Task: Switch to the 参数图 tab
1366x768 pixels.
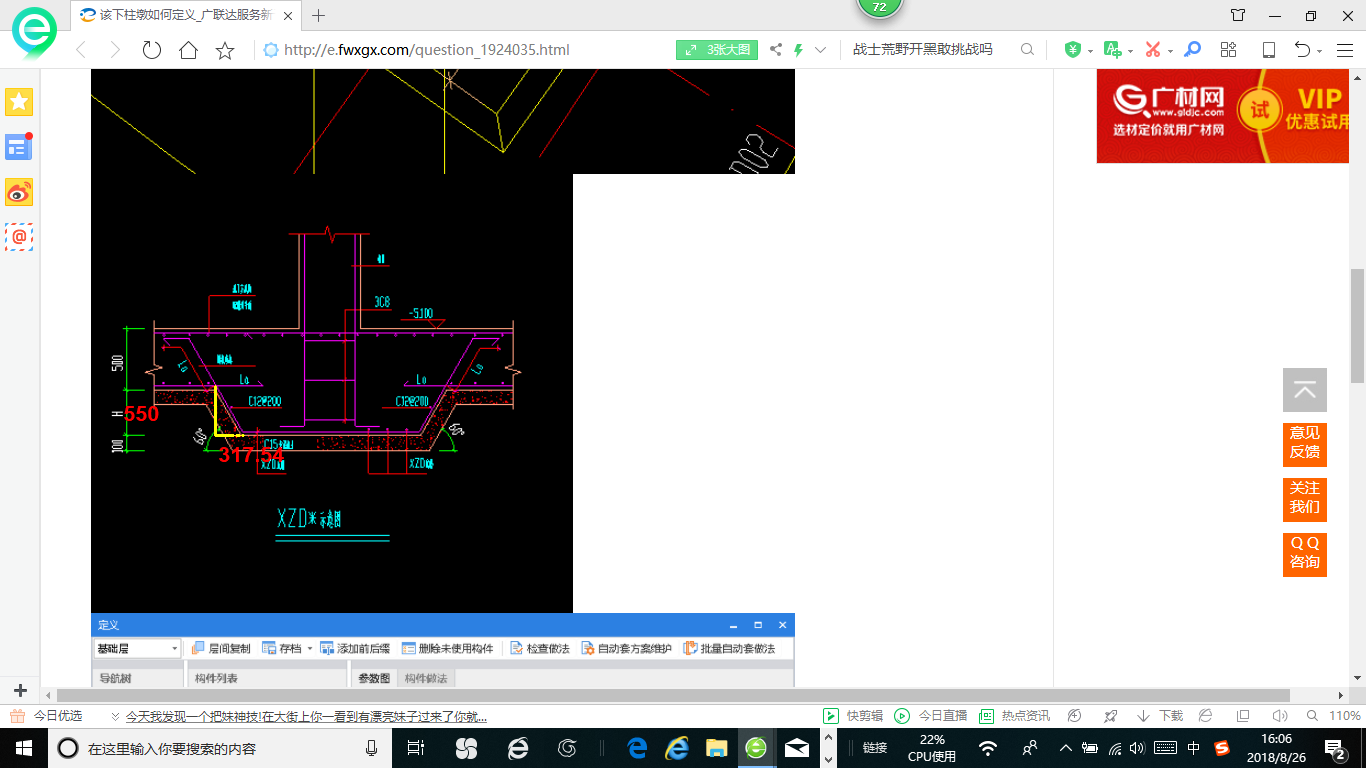Action: click(x=373, y=678)
